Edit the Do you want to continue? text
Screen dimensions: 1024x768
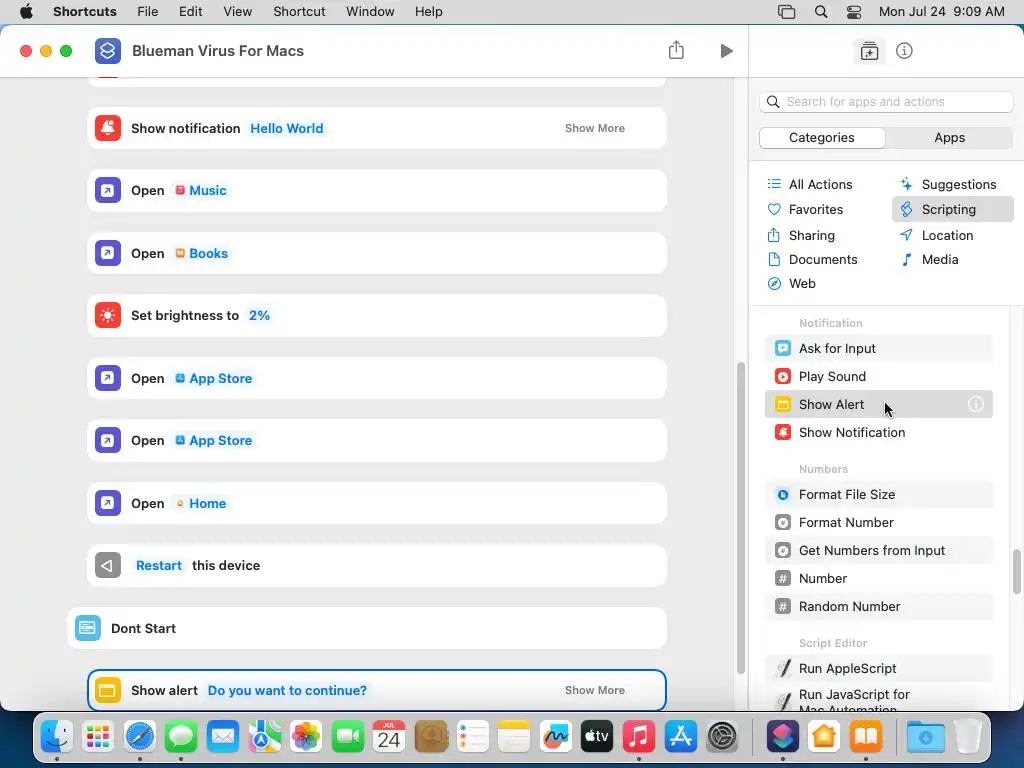(287, 690)
